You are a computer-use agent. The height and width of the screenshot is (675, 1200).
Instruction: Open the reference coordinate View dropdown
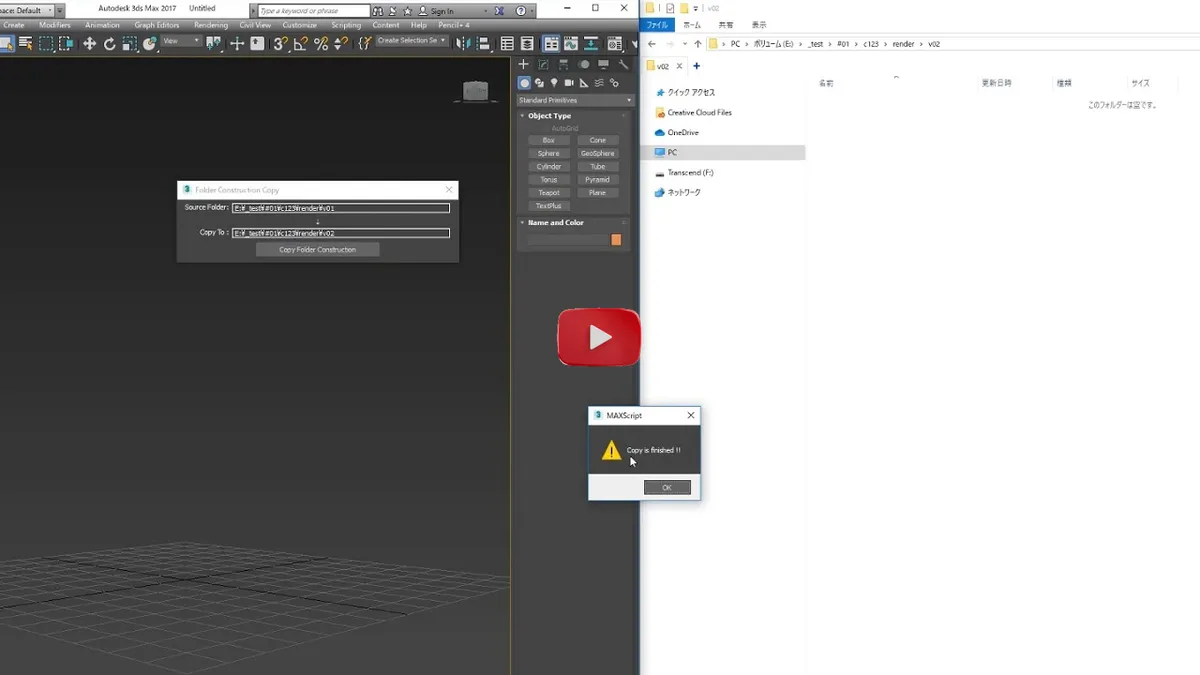pyautogui.click(x=181, y=42)
